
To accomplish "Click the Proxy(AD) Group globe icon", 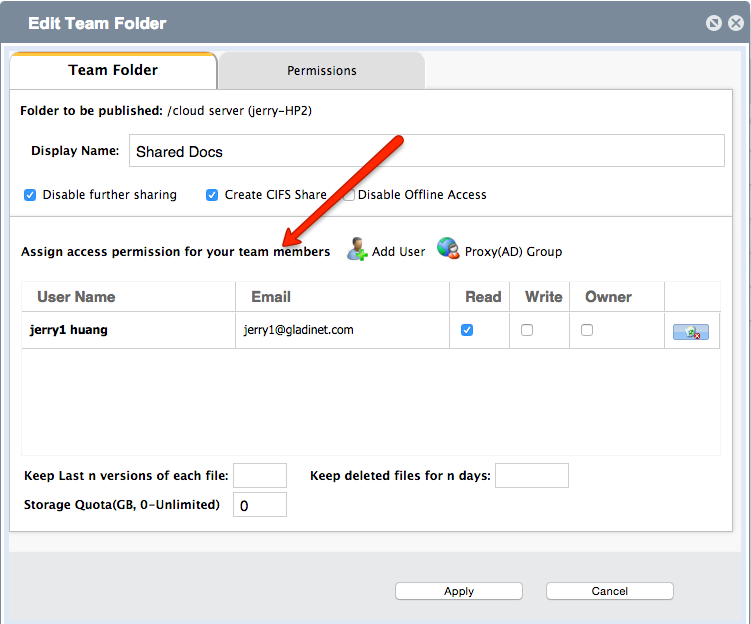I will 448,248.
